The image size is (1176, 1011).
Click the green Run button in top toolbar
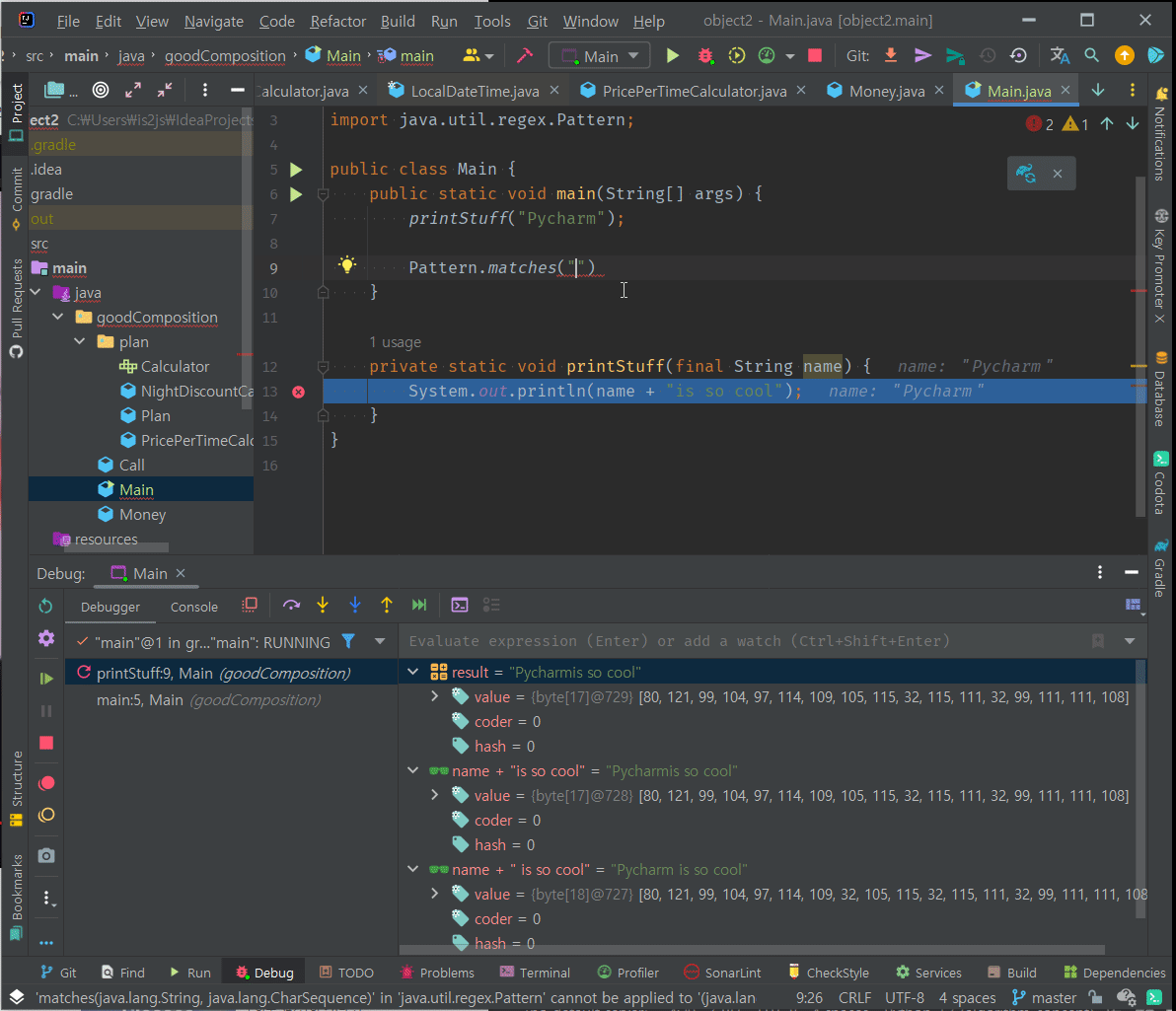point(673,56)
